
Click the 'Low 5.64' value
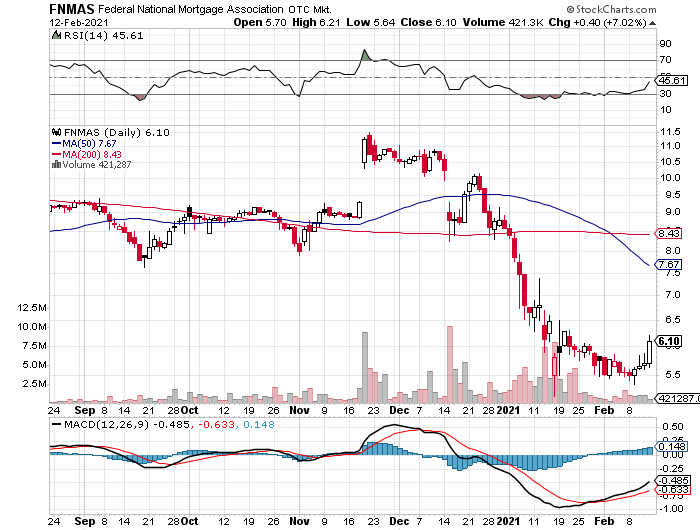tap(371, 22)
